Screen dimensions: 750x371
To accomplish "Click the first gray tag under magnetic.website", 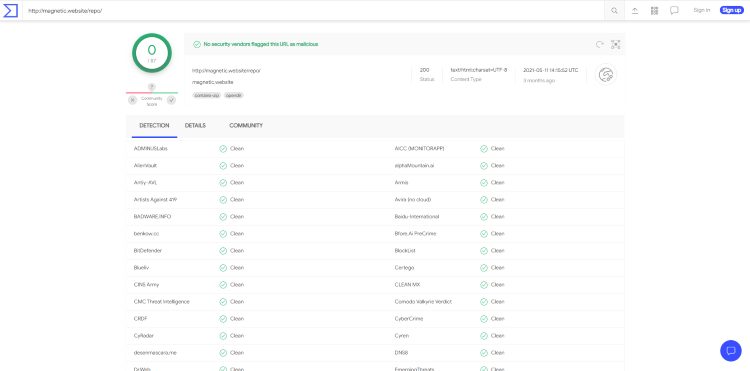I will click(x=207, y=95).
